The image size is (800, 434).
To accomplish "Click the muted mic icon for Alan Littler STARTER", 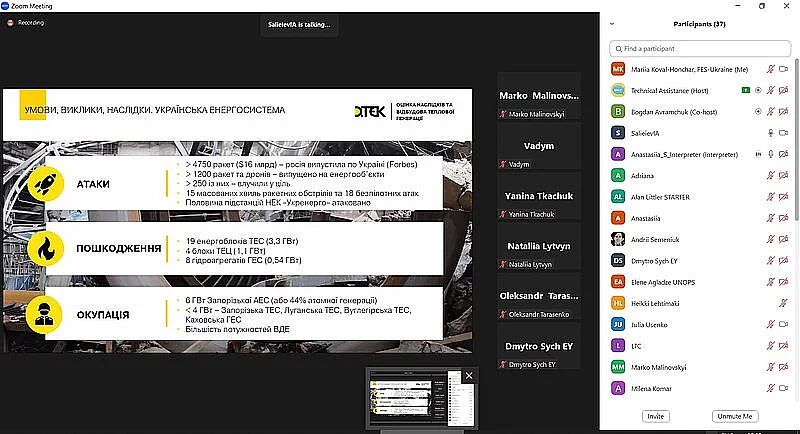I will coord(770,197).
